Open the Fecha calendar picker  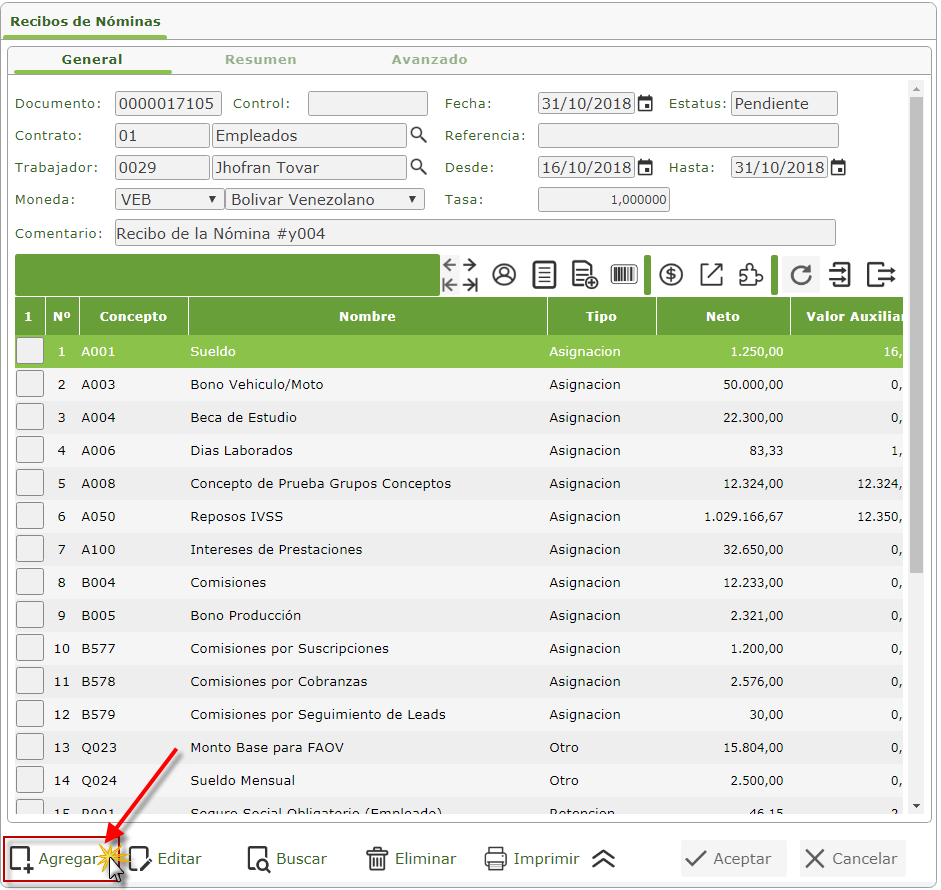pos(646,104)
